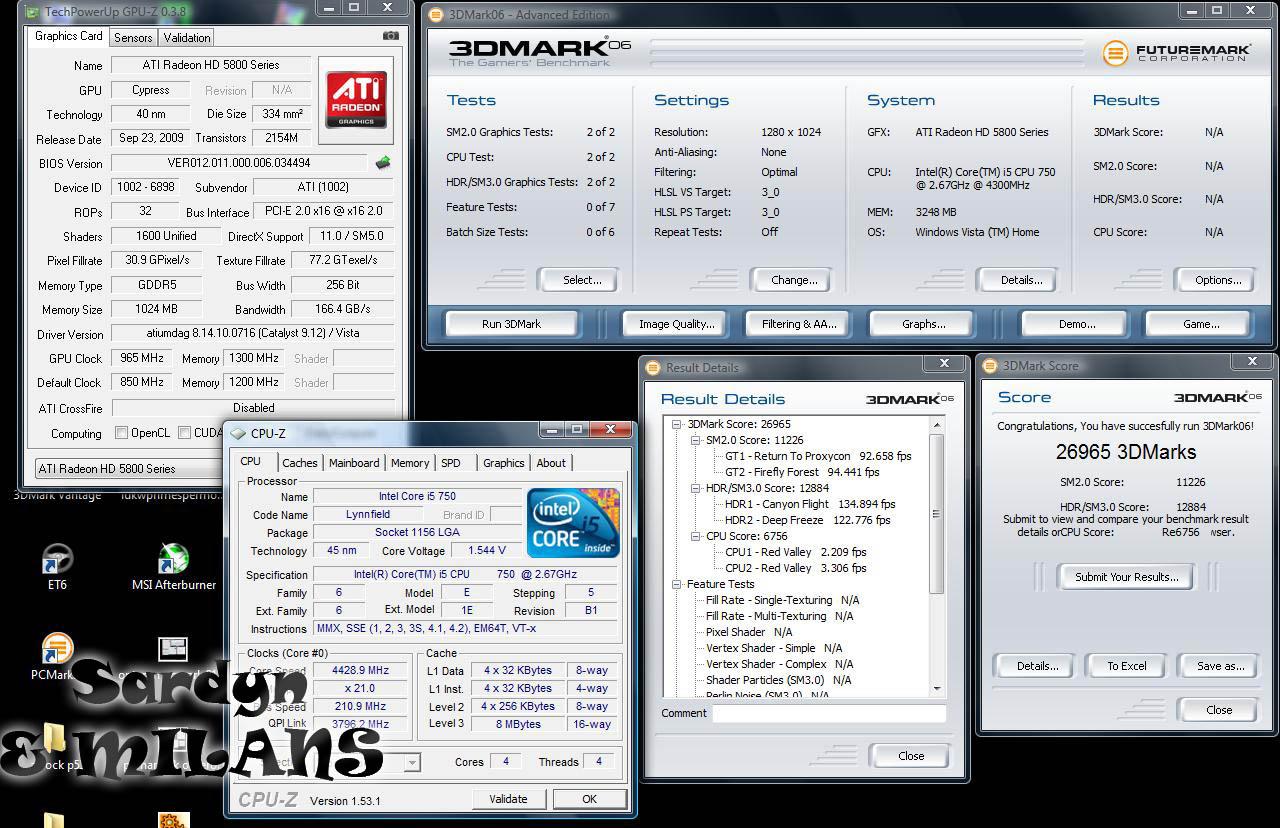The height and width of the screenshot is (828, 1280).
Task: Click Close button in Result Details window
Action: 910,756
